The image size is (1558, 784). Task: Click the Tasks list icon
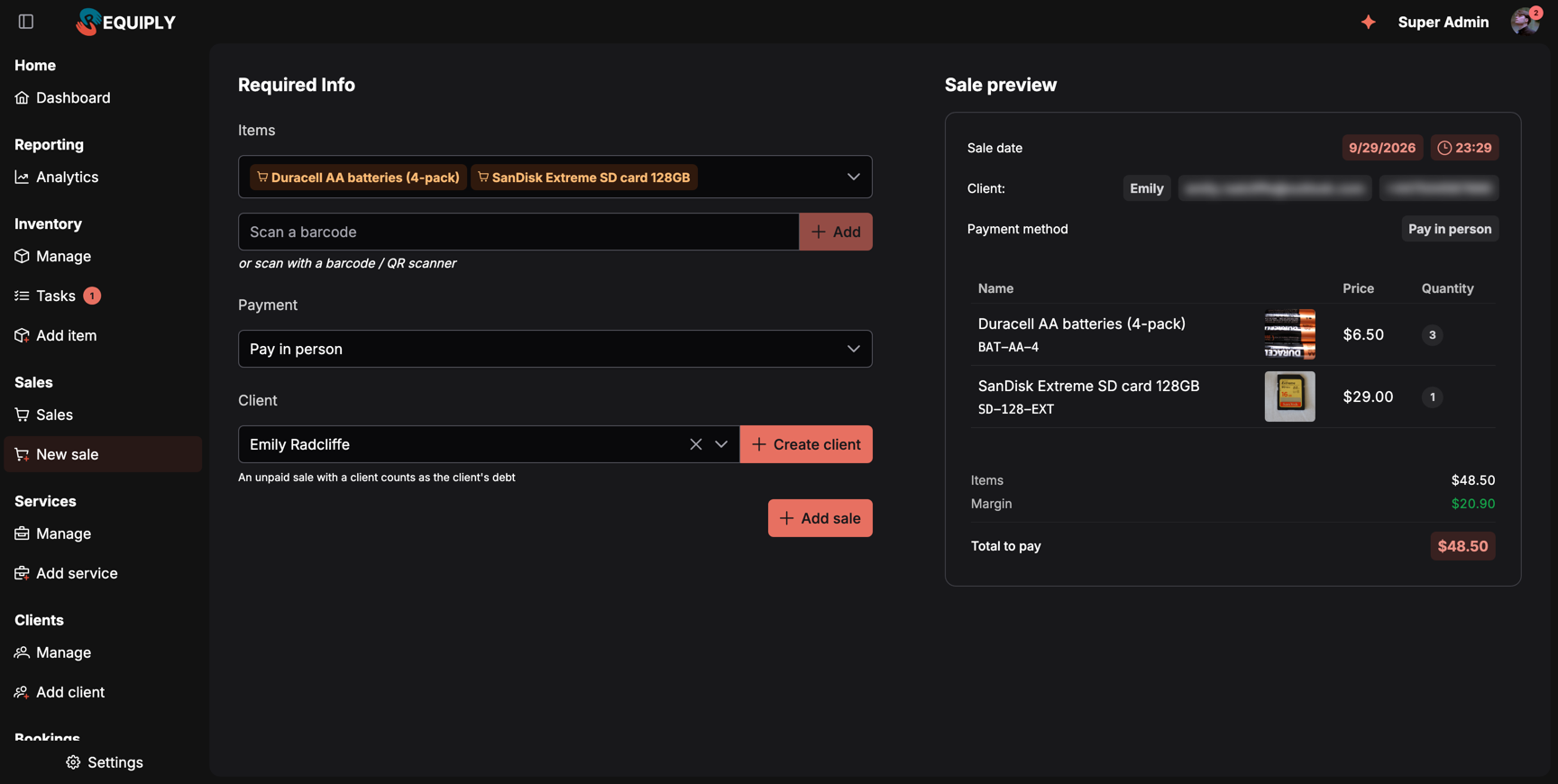point(22,296)
